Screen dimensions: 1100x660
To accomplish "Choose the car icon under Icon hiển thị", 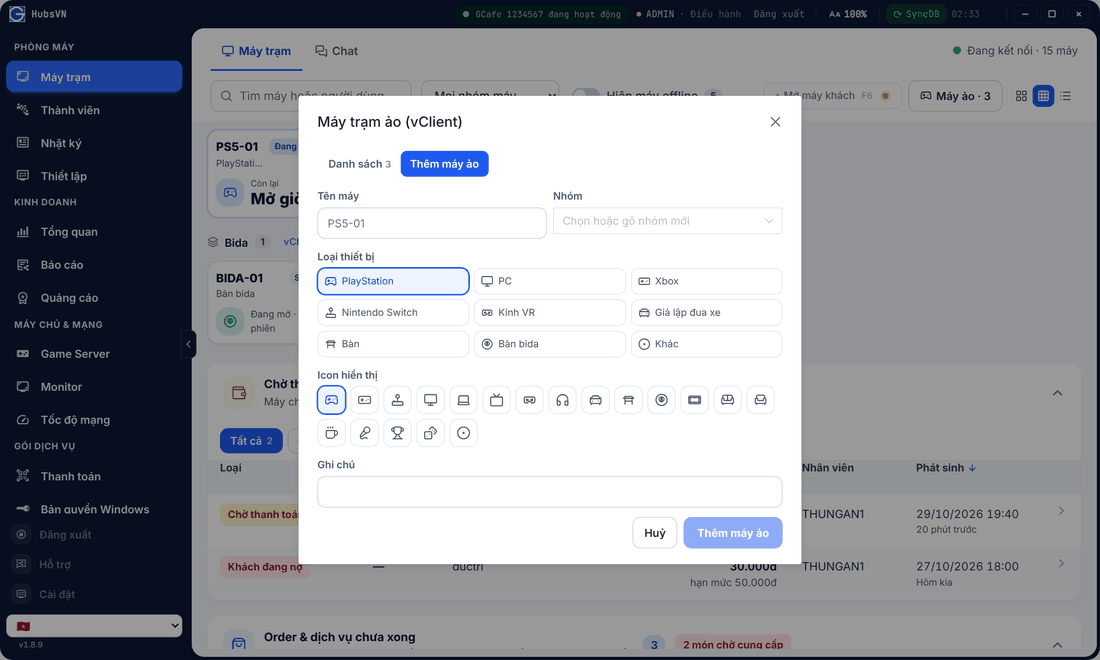I will click(596, 400).
